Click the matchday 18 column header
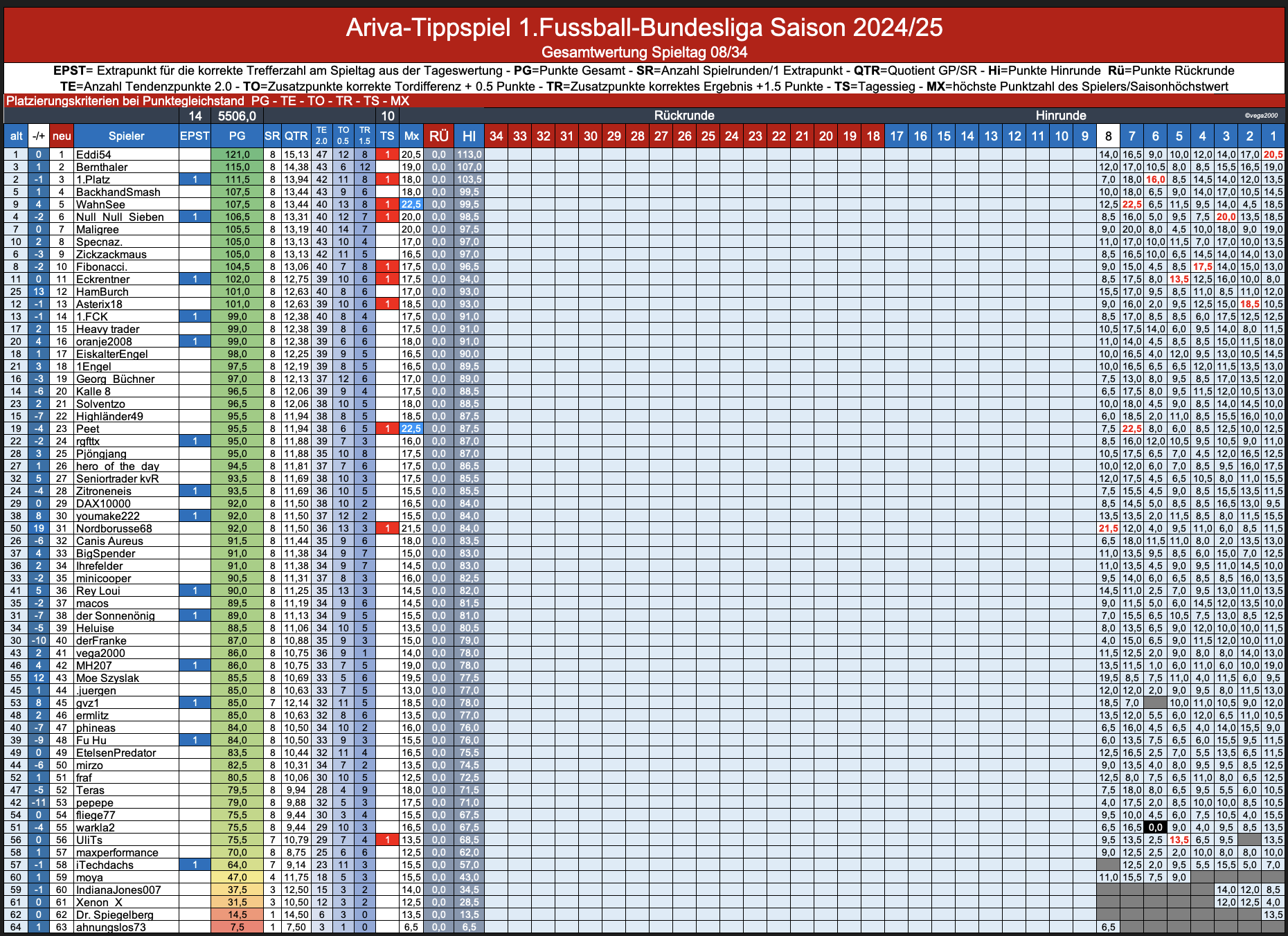1288x936 pixels. 873,136
